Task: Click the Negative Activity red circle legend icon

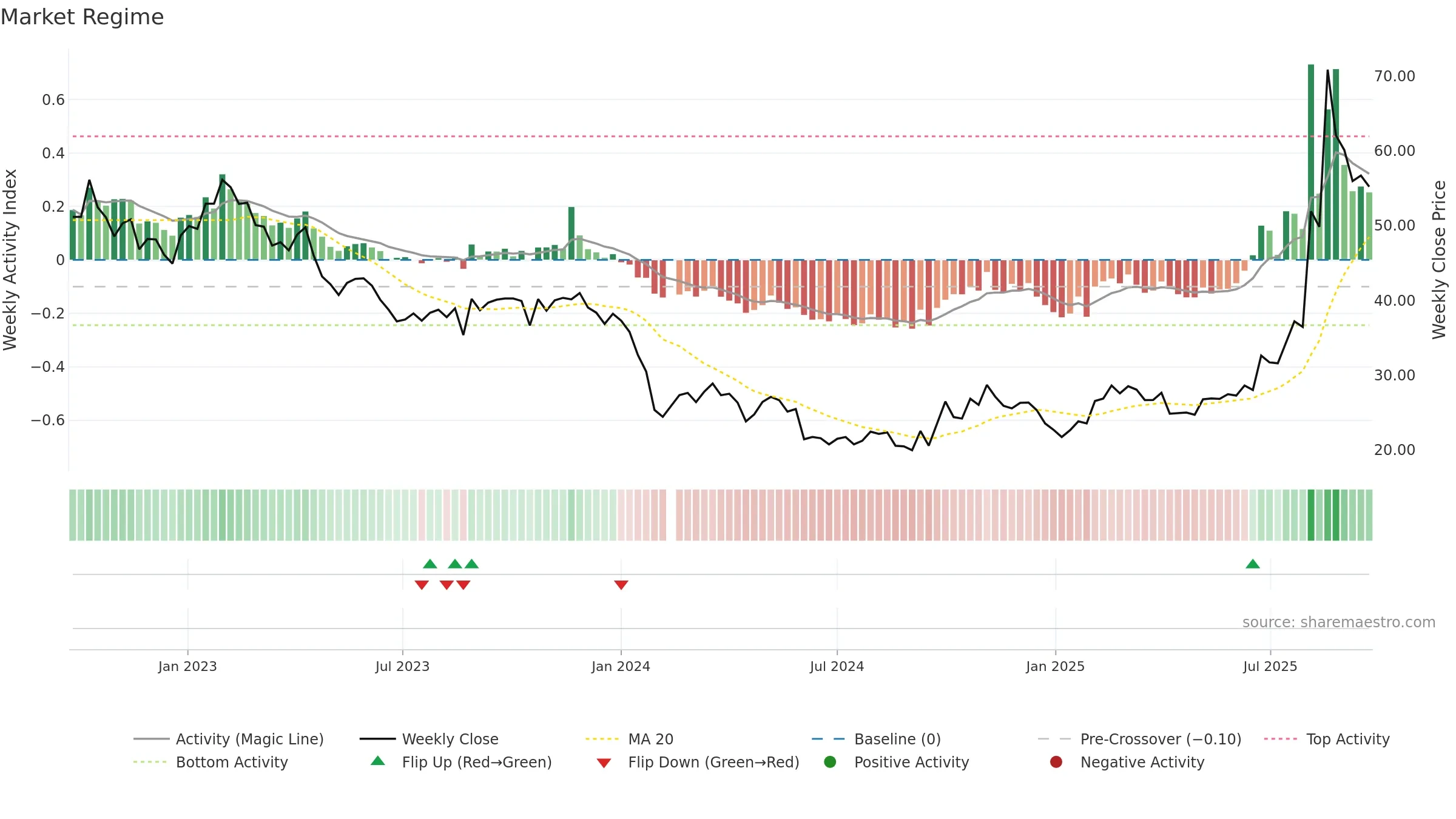Action: 1056,761
